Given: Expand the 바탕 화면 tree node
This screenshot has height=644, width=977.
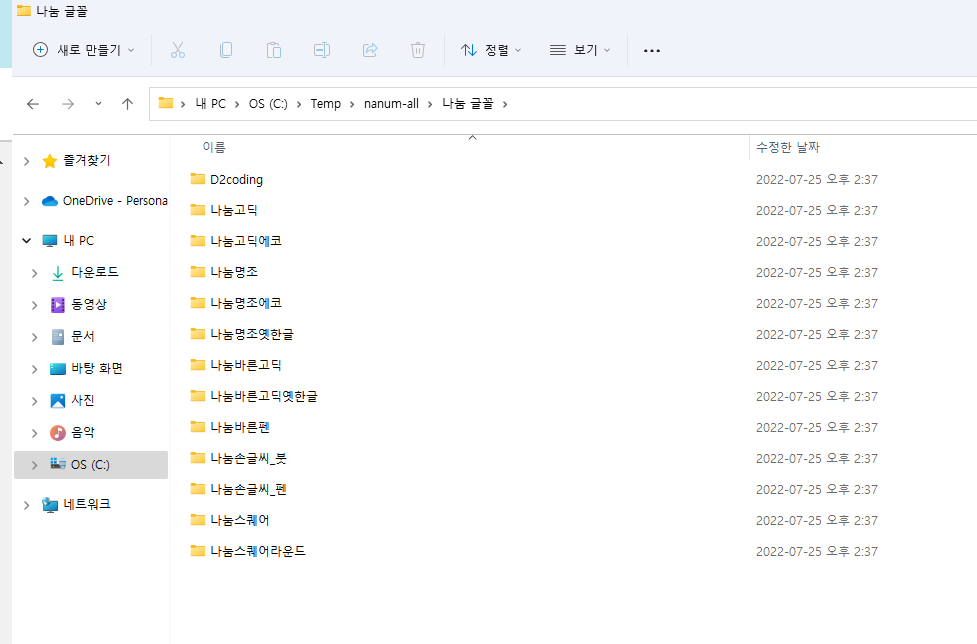Looking at the screenshot, I should coord(34,369).
